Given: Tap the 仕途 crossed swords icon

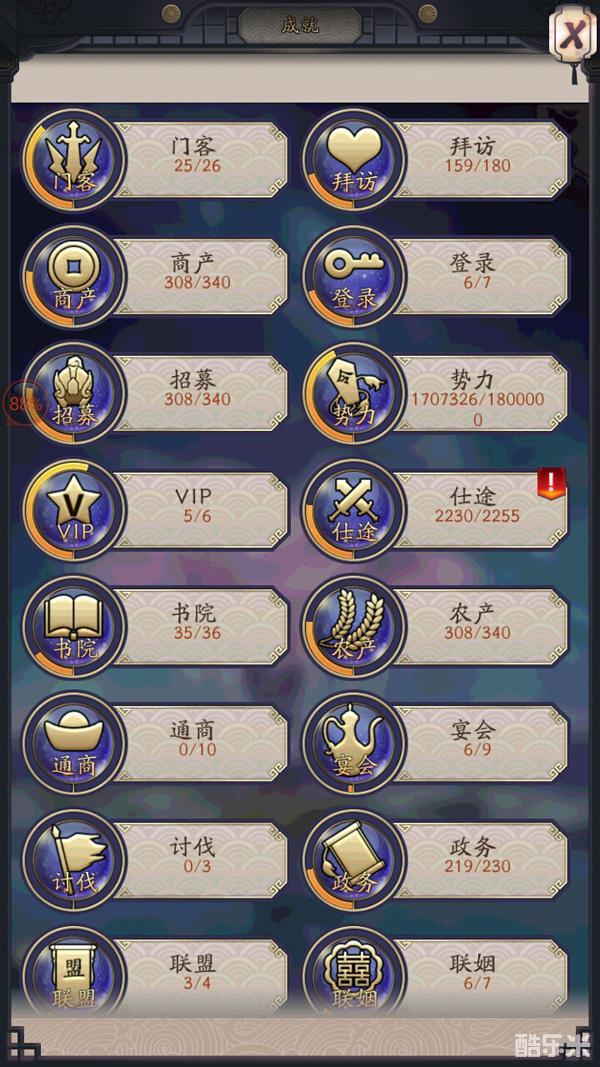Looking at the screenshot, I should 354,511.
